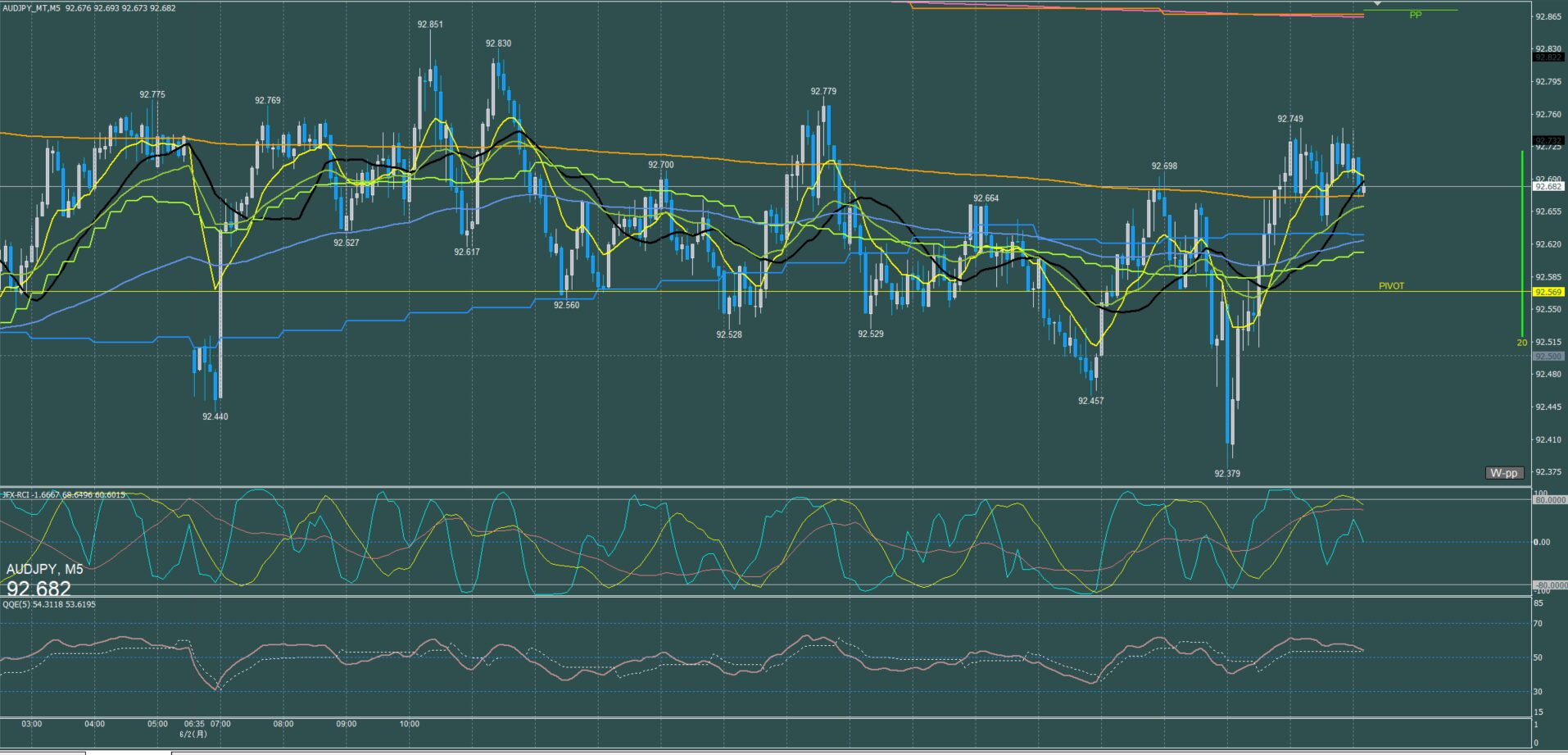1568x755 pixels.
Task: Click the current price tag 92.682 on axis
Action: [1548, 187]
